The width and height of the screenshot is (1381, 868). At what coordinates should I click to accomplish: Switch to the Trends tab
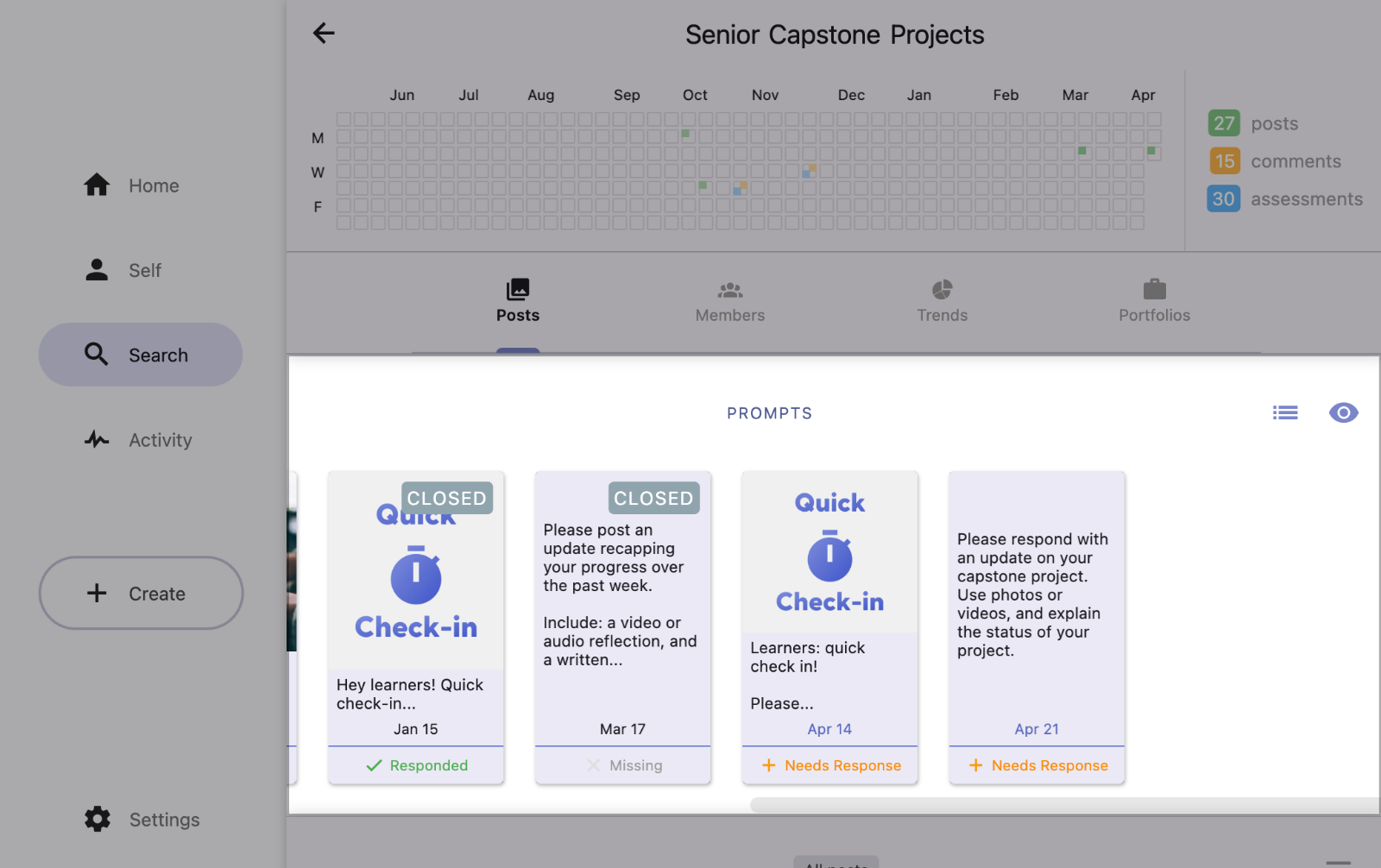943,300
